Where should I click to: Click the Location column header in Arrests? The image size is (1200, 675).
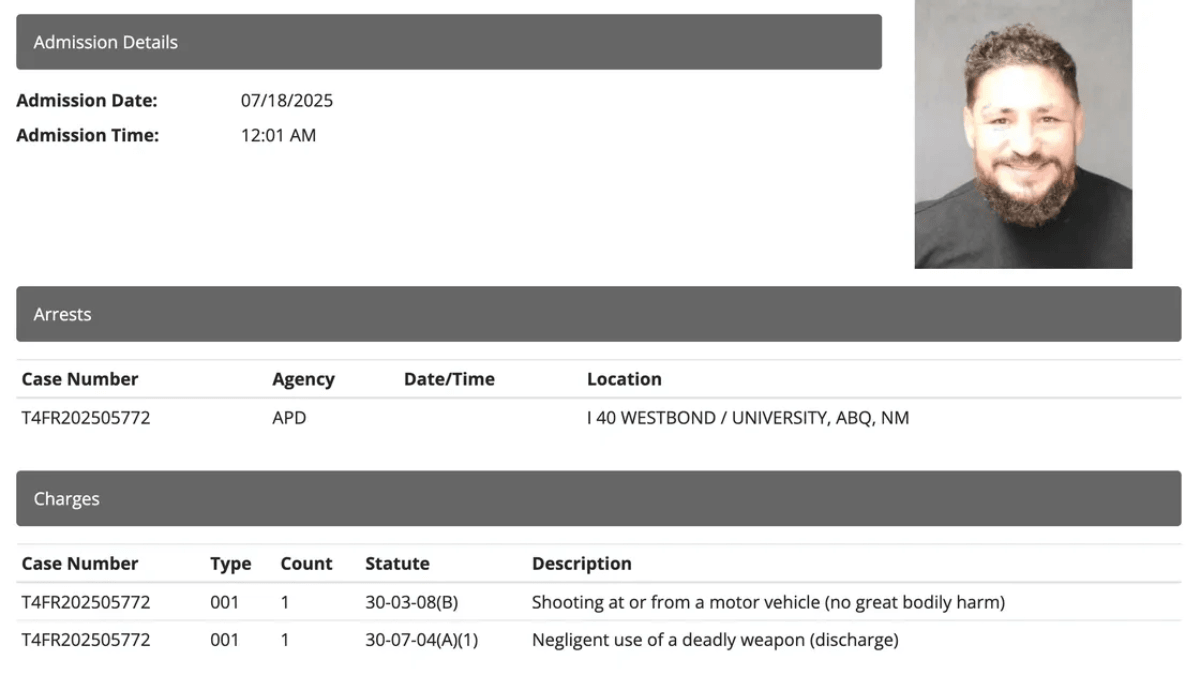click(x=624, y=380)
